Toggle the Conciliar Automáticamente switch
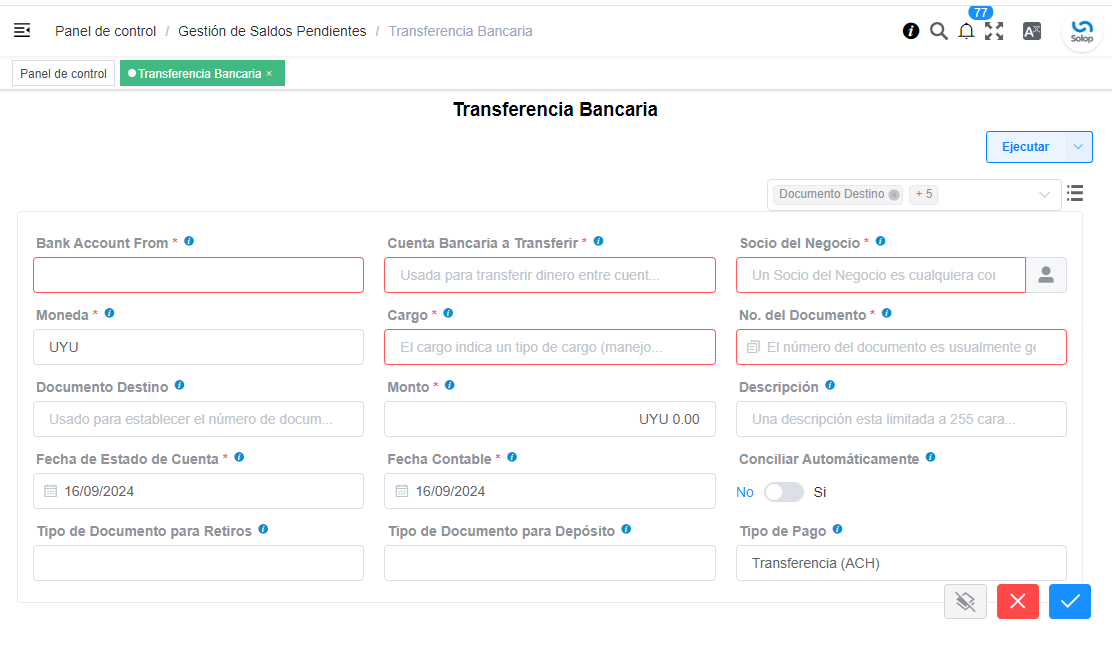The width and height of the screenshot is (1112, 645). click(x=784, y=492)
